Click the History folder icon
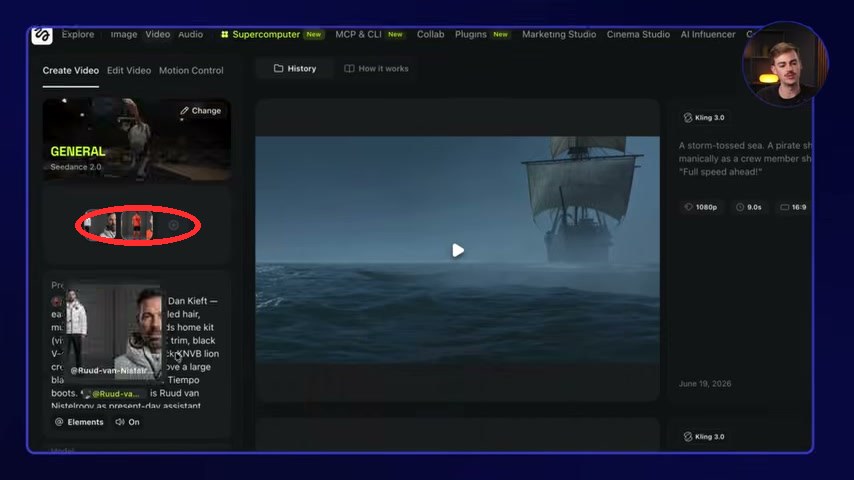Viewport: 854px width, 480px height. 278,69
